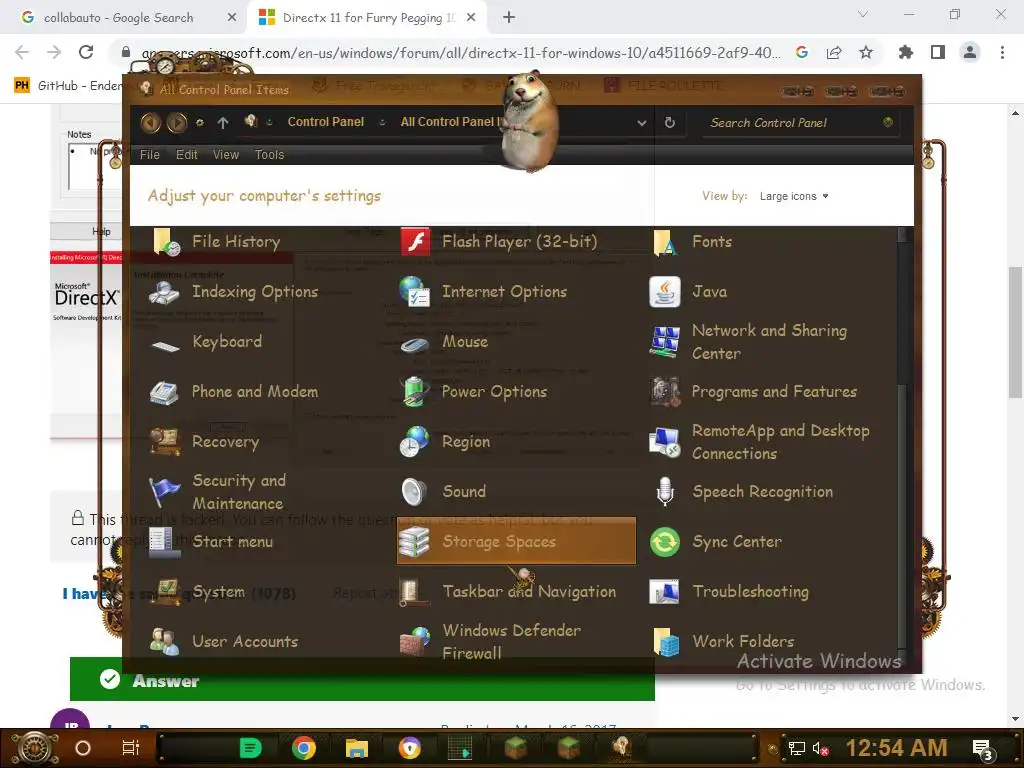The height and width of the screenshot is (768, 1024).
Task: Open File Explorer from the taskbar
Action: [357, 748]
